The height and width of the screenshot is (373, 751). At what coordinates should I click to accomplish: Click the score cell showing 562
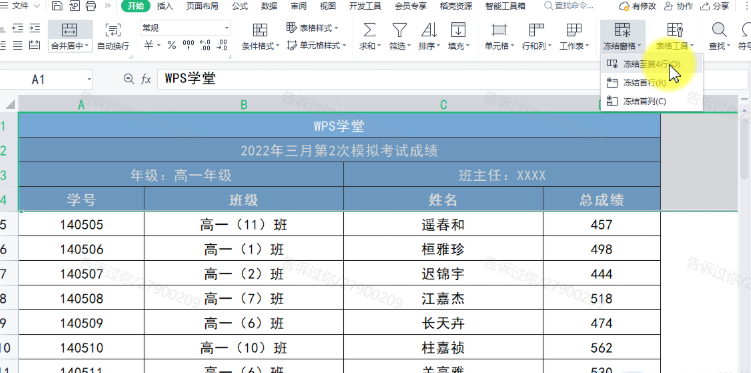(x=602, y=348)
